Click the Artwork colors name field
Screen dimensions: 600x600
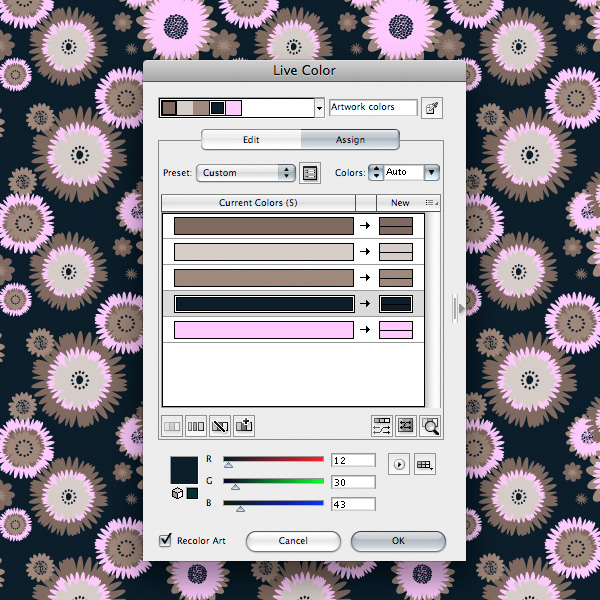pos(373,107)
